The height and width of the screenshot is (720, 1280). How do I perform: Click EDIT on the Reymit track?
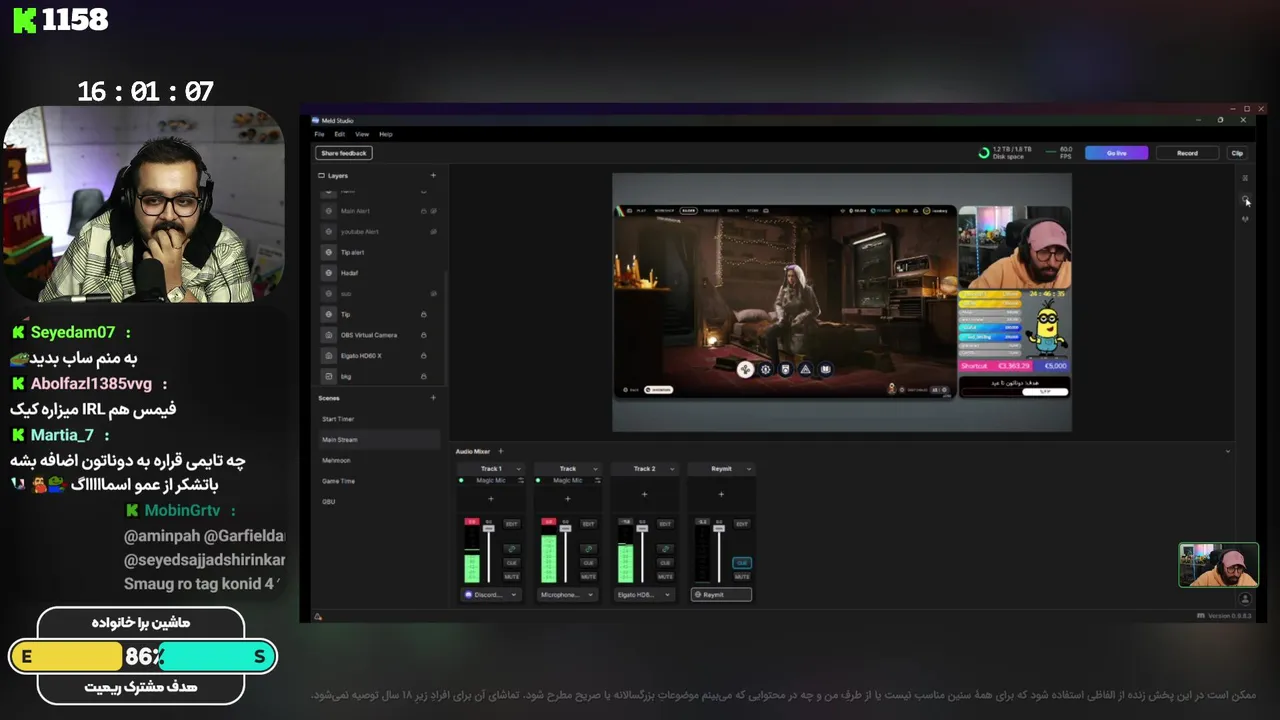[742, 524]
